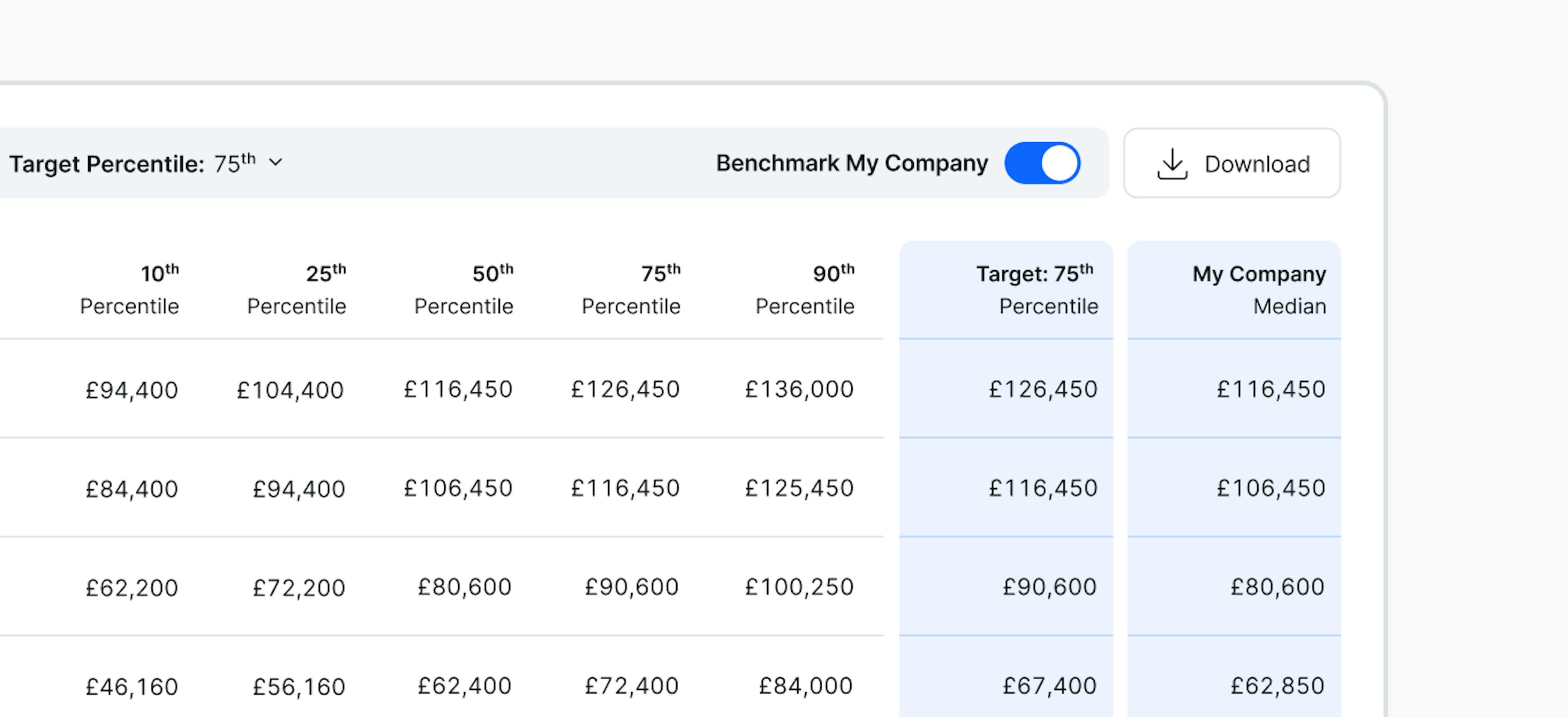
Task: Open the Target Percentile dropdown chevron
Action: (x=276, y=163)
